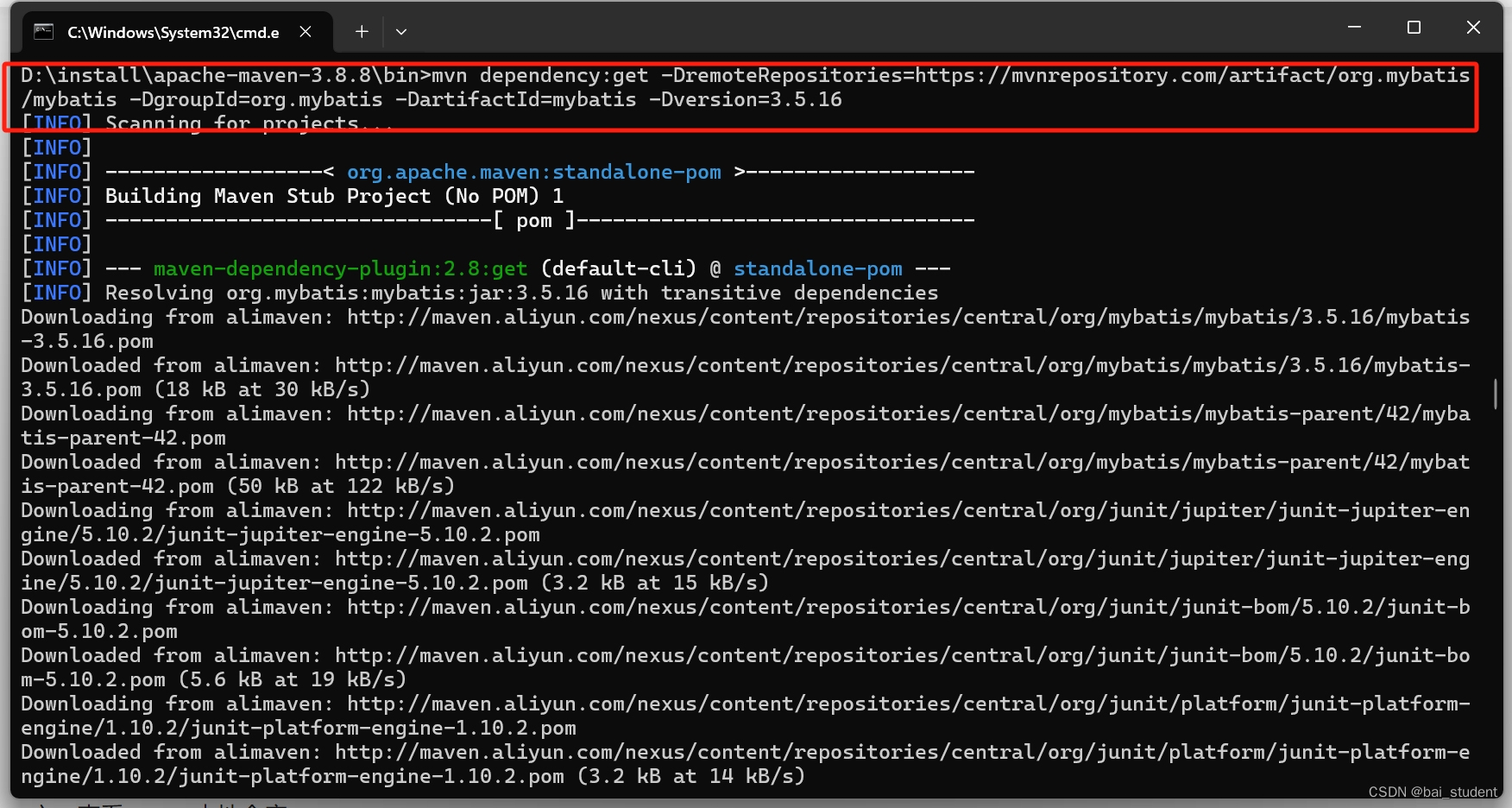Screen dimensions: 1512x808
Task: Close the terminal window
Action: (x=1473, y=28)
